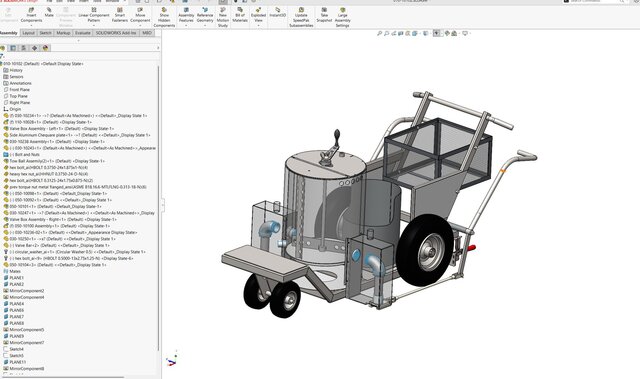This screenshot has width=640, height=379.
Task: Expand Assembly Features dropdown arrow
Action: point(186,26)
